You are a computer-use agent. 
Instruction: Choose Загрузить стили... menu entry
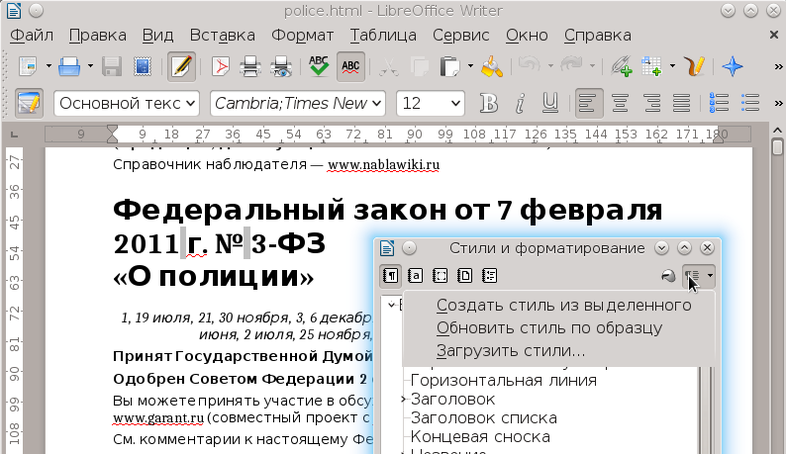[x=559, y=350]
